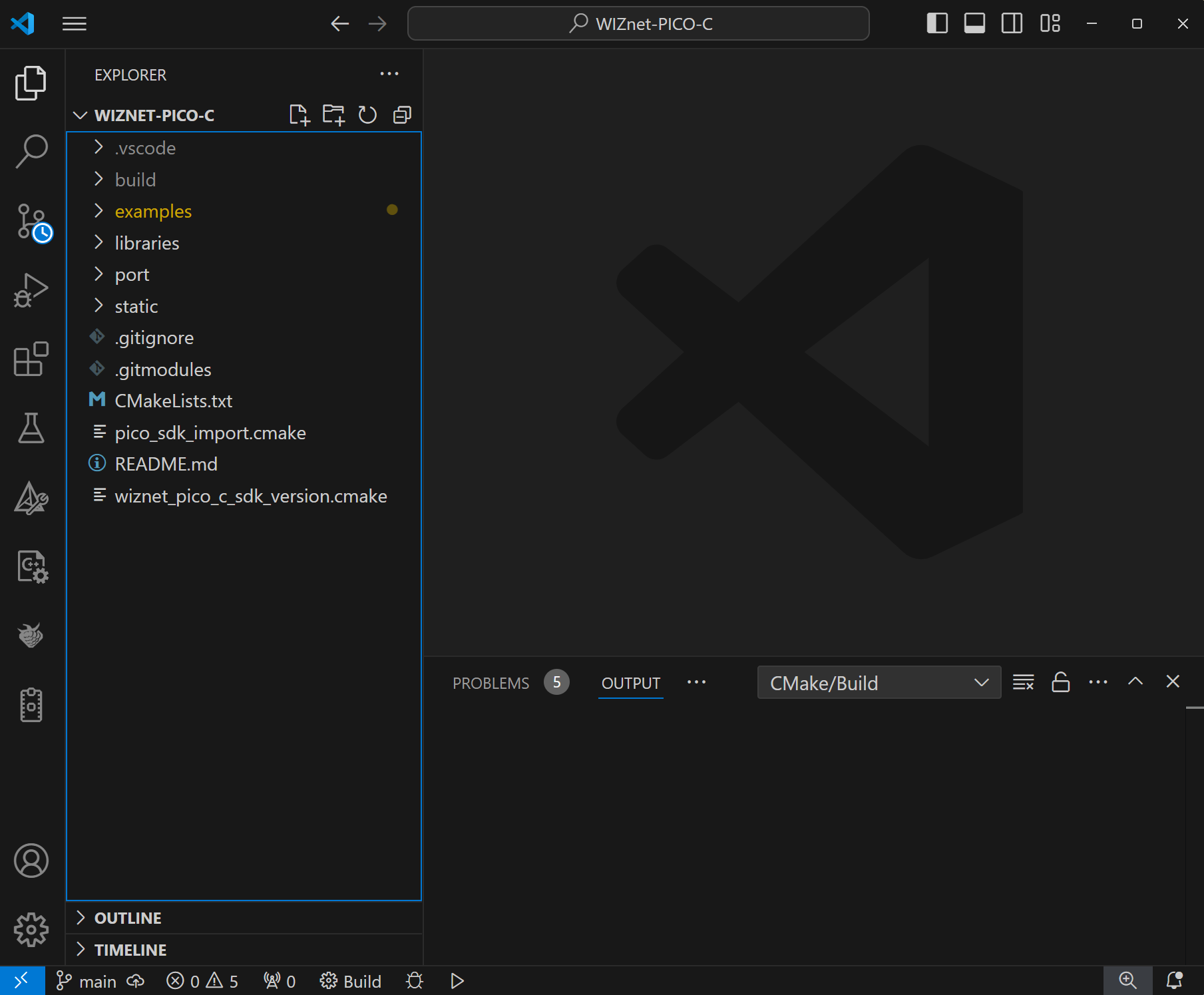Open the Accounts menu icon

(31, 861)
